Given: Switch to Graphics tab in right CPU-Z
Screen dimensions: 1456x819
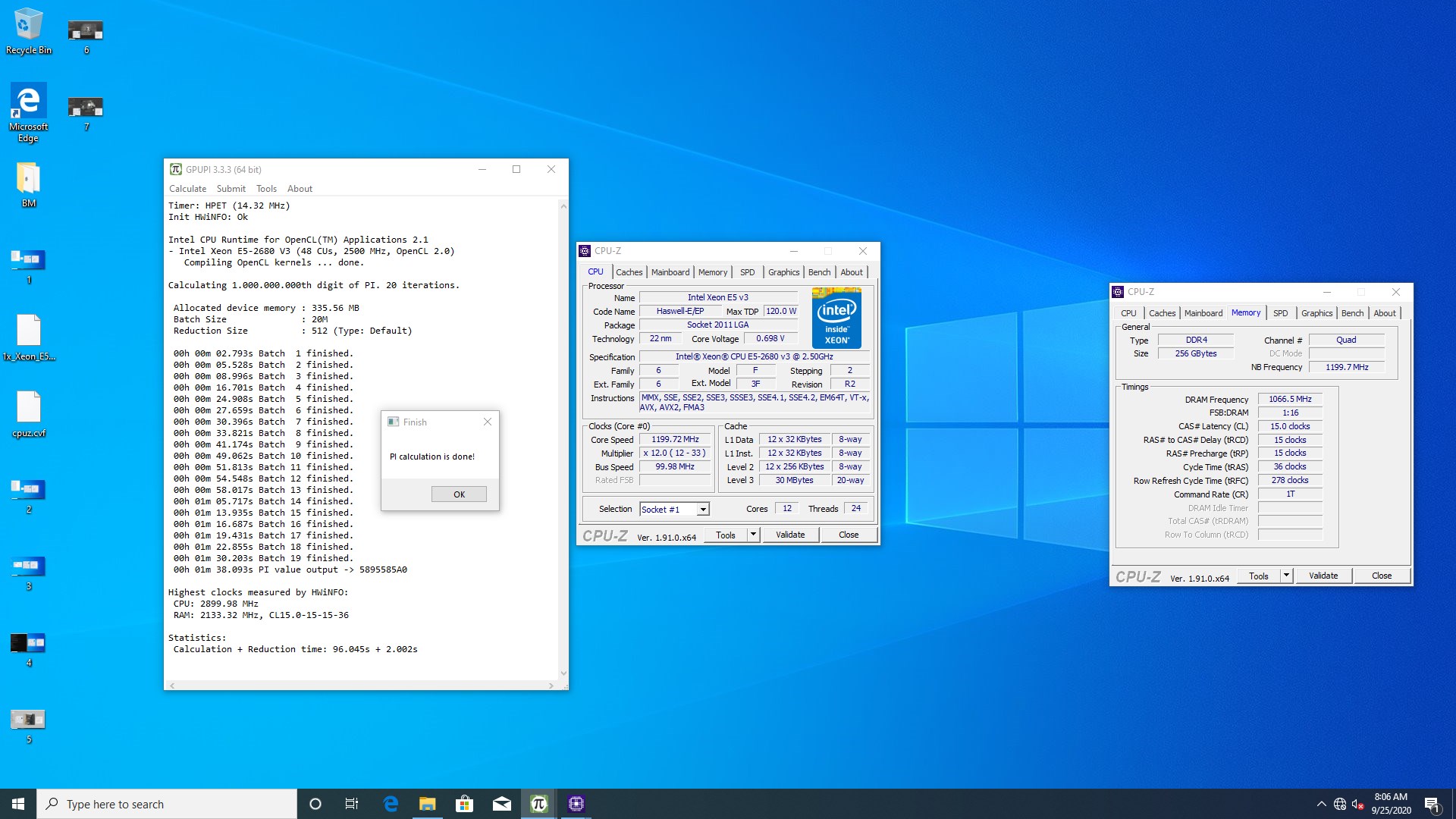Looking at the screenshot, I should coord(1316,313).
